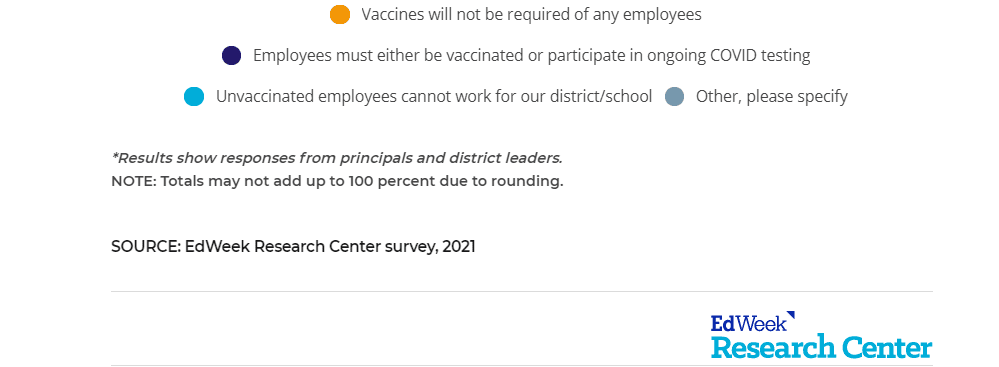
Task: Toggle the 'Employees must either be vaccinated' legend label
Action: [531, 55]
